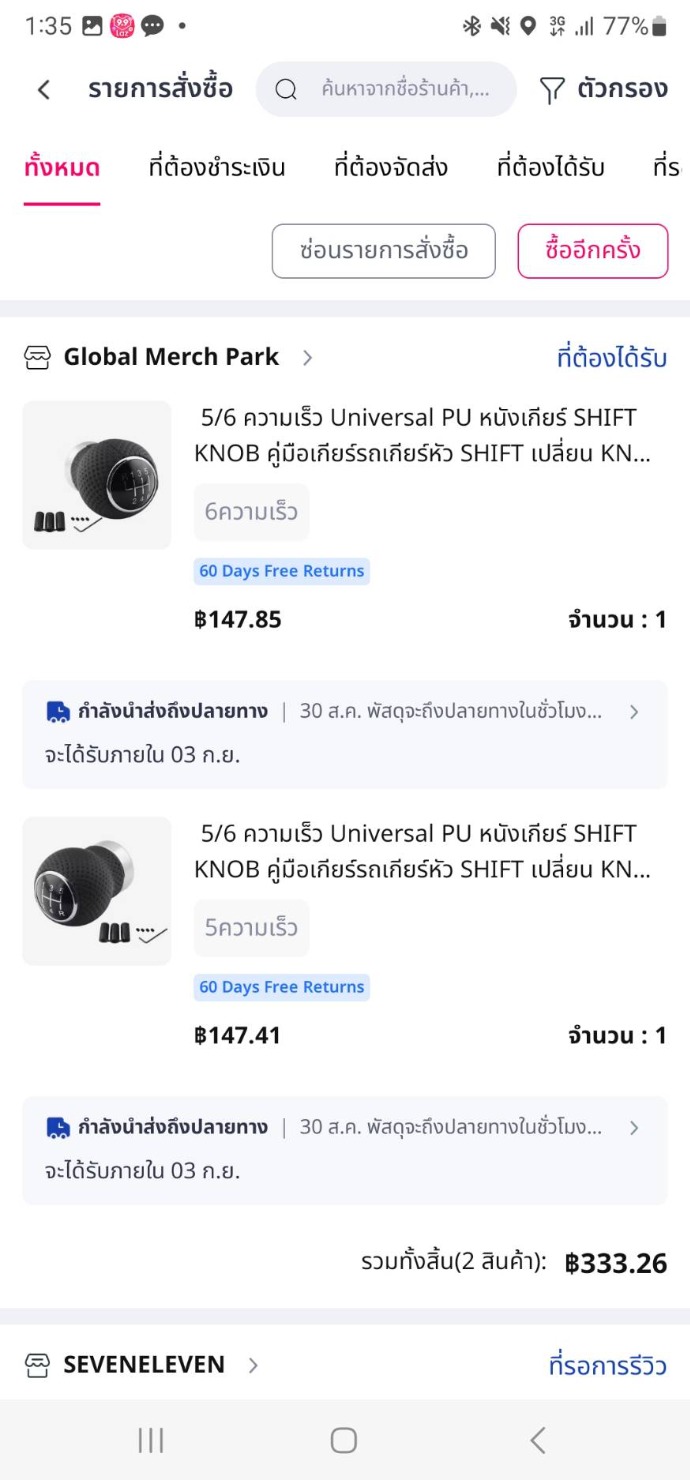
Task: Switch to the ที่ต้องจัดส่ง tab
Action: pos(391,168)
